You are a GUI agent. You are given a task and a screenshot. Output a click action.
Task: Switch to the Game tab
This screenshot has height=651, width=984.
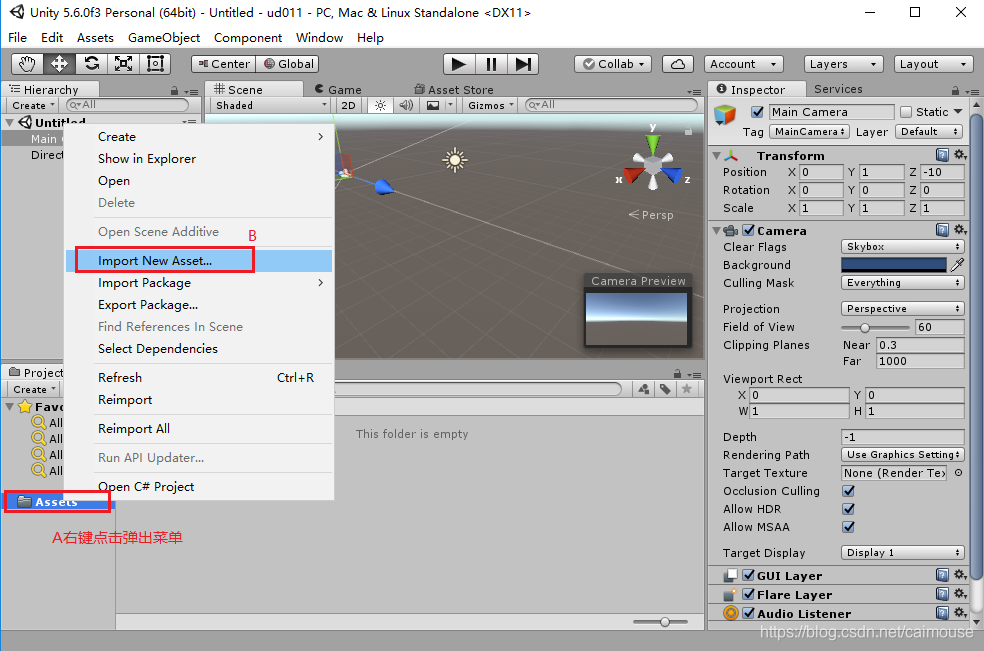pyautogui.click(x=338, y=89)
